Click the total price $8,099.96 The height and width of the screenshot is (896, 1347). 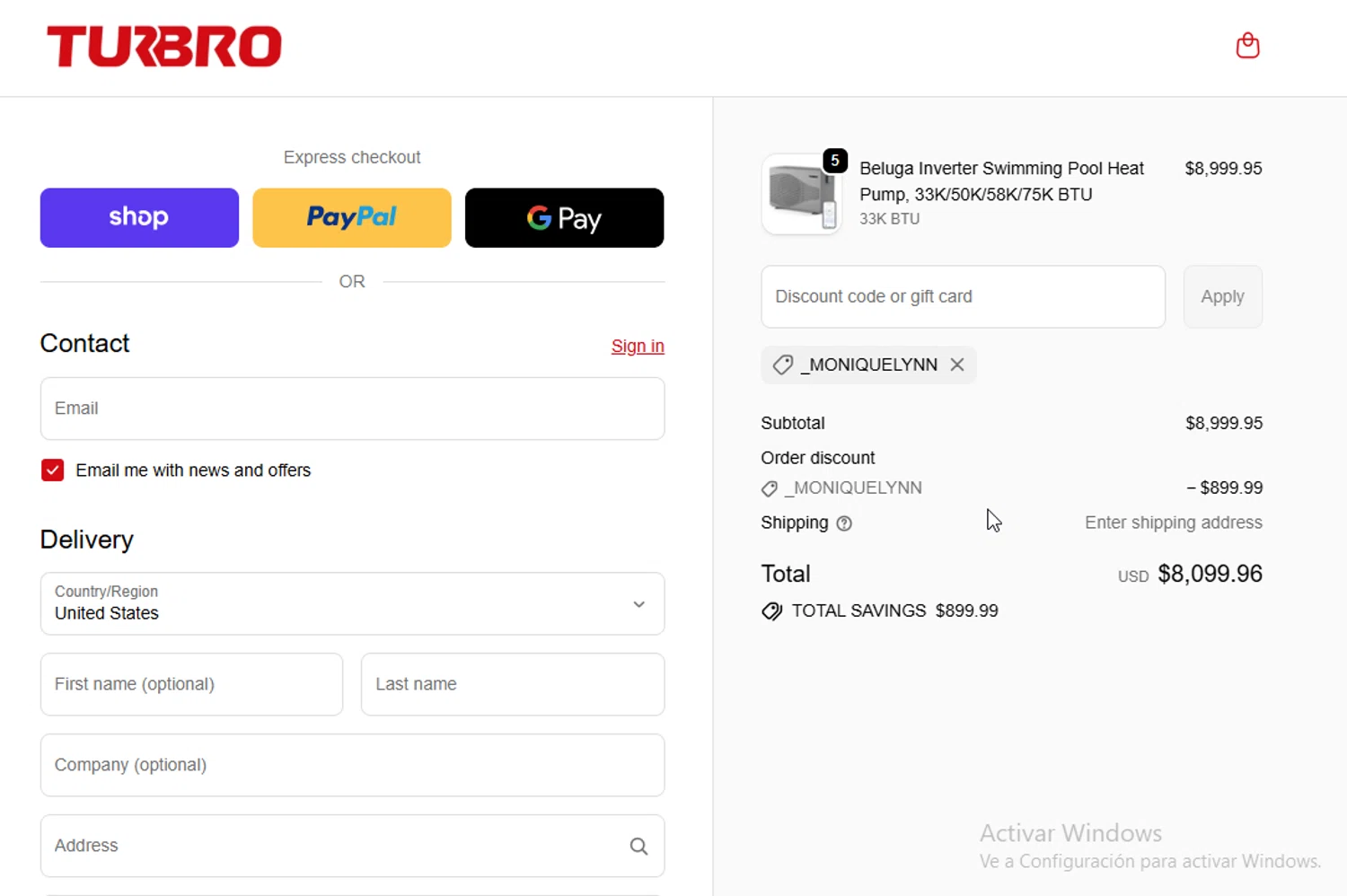click(1210, 574)
